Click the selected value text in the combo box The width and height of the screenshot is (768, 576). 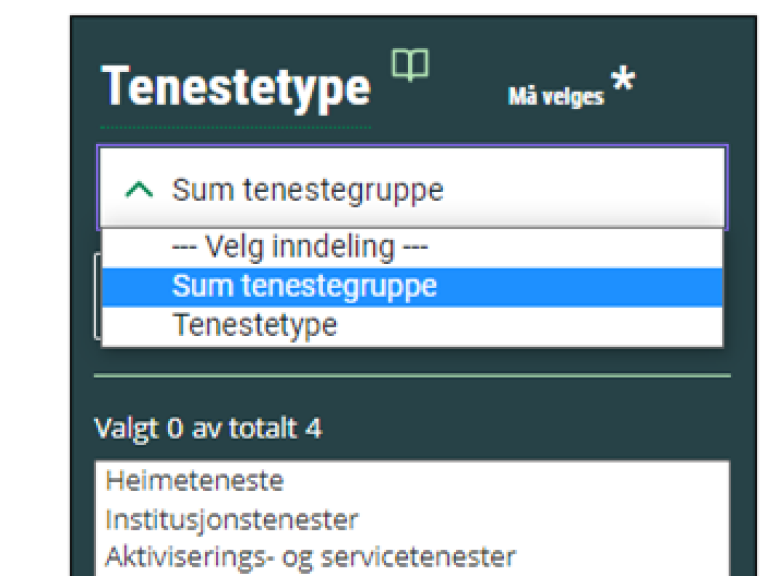(x=308, y=190)
